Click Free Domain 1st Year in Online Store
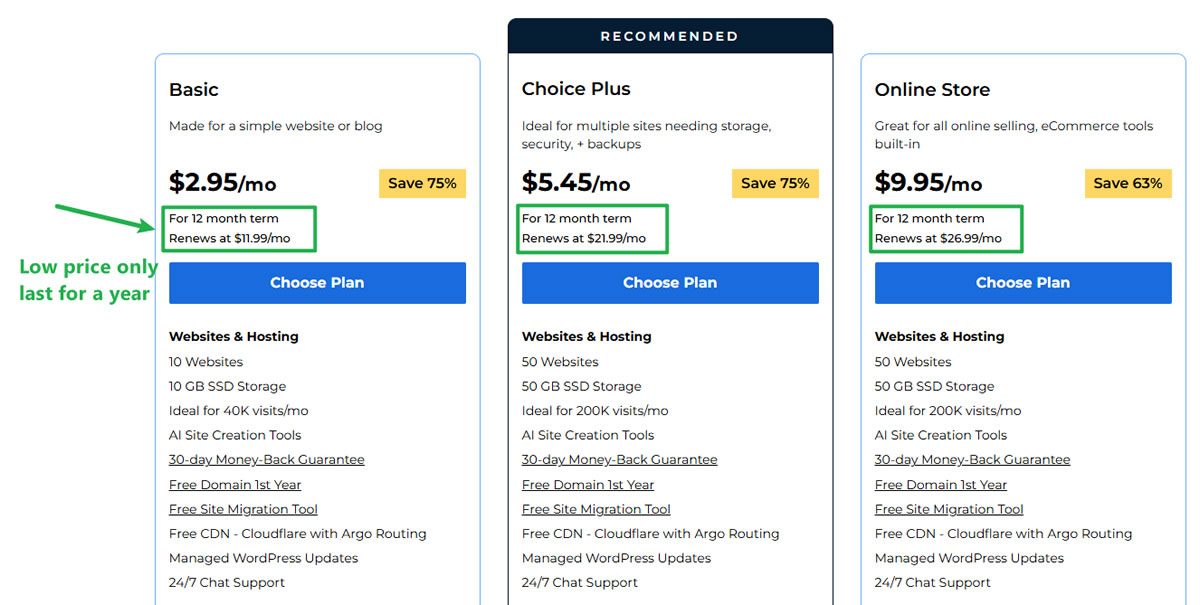 tap(941, 485)
